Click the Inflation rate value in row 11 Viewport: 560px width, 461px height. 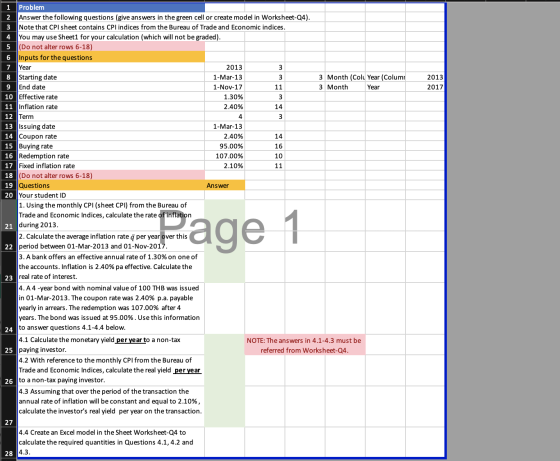pyautogui.click(x=225, y=106)
